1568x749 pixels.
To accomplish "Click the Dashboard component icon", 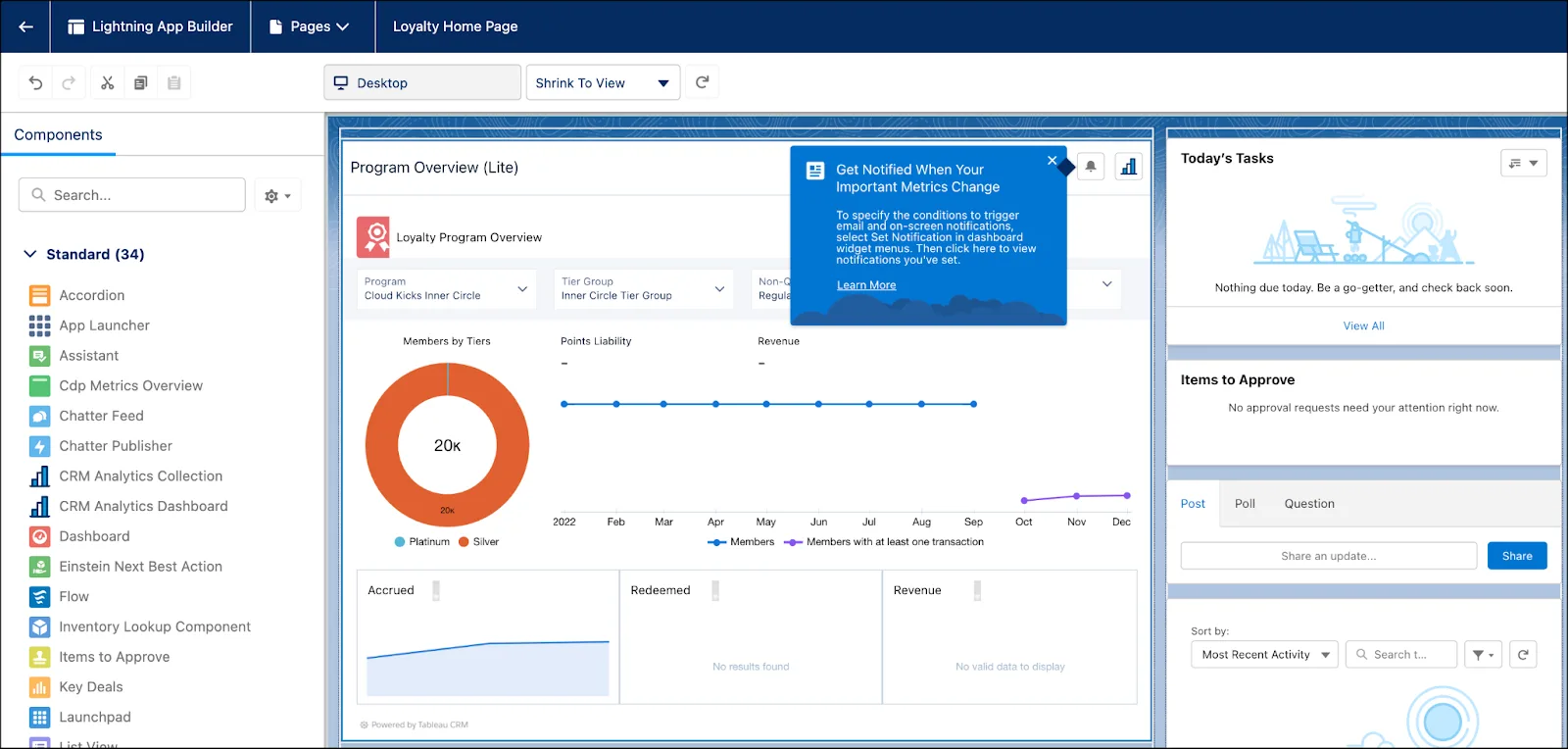I will tap(39, 536).
